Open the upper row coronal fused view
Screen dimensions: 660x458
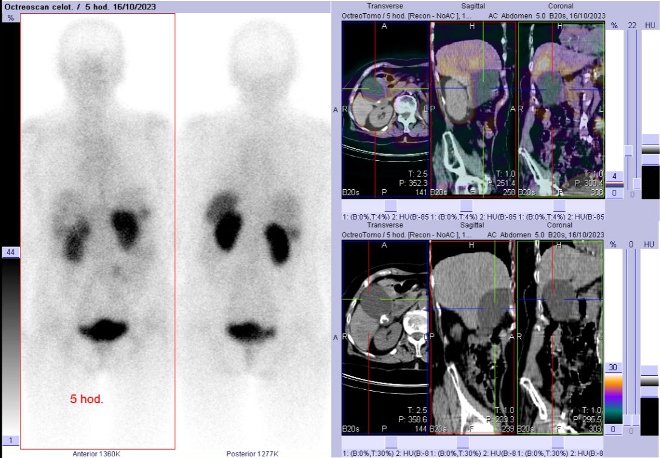tap(561, 109)
